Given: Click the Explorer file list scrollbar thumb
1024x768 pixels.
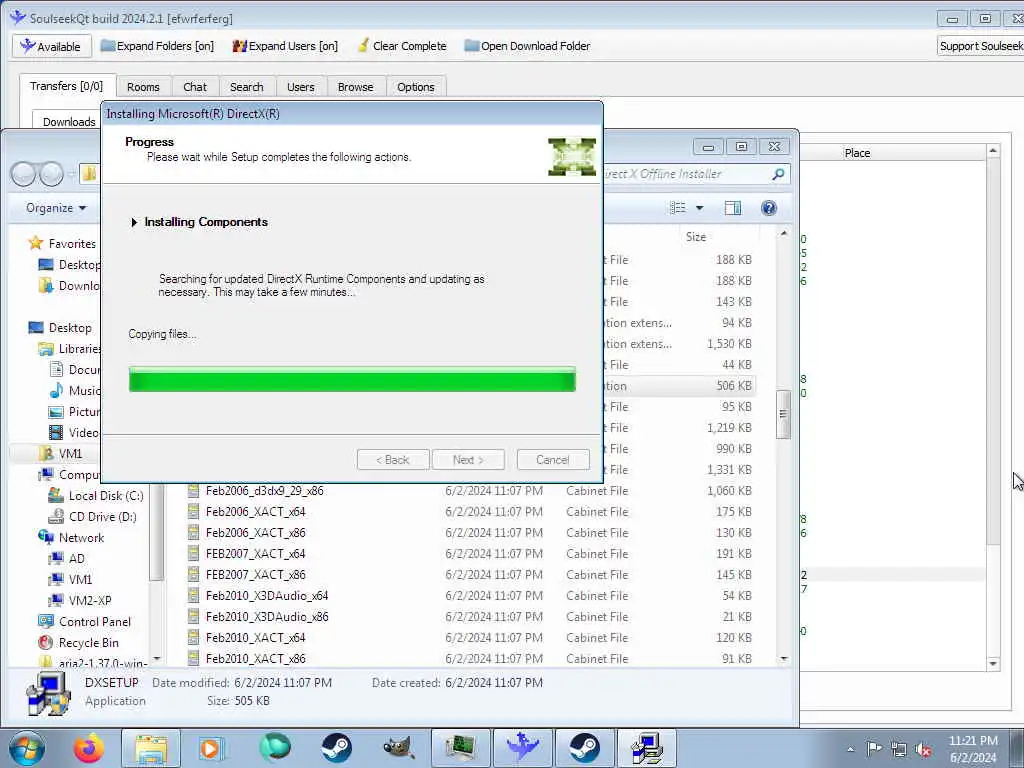Looking at the screenshot, I should (783, 414).
